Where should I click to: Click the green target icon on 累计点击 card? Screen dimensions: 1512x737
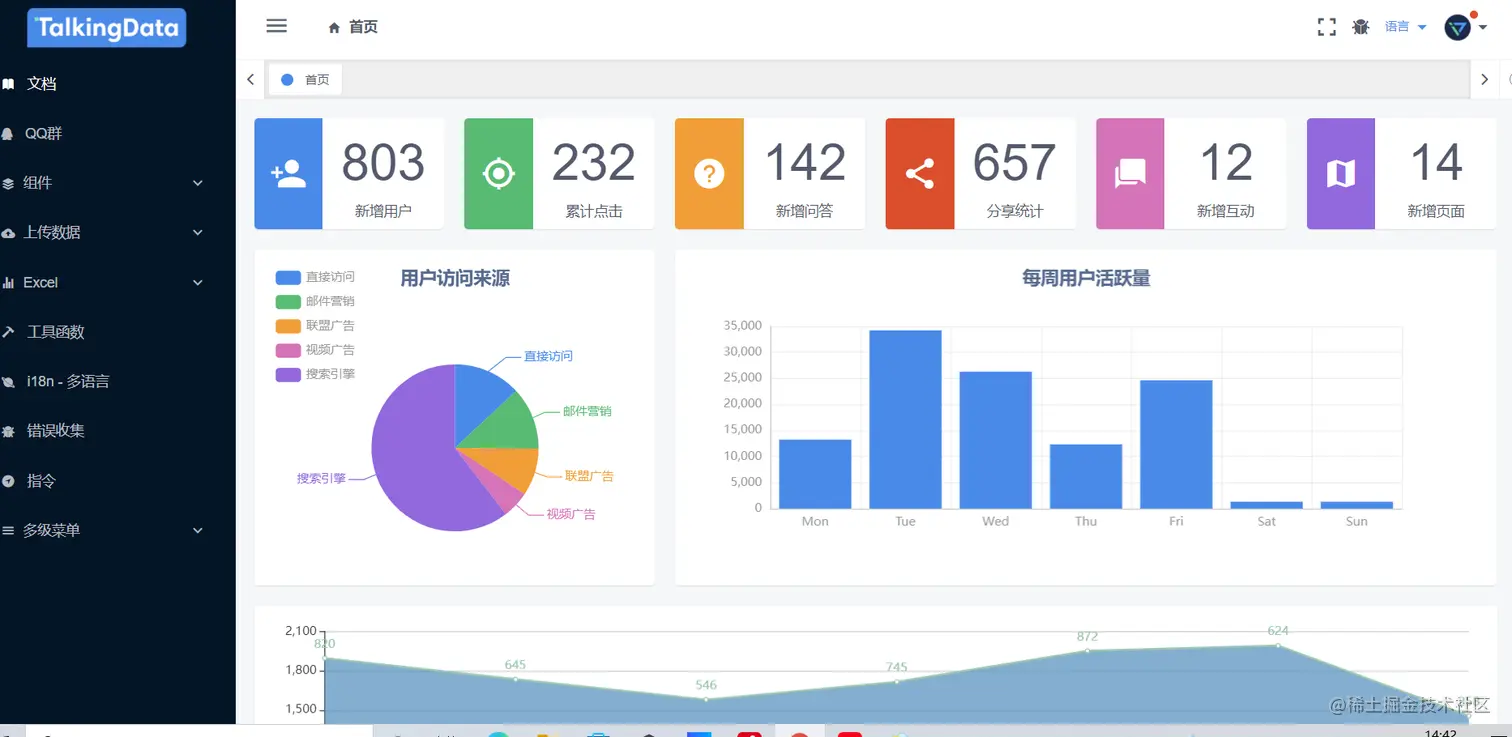[498, 174]
